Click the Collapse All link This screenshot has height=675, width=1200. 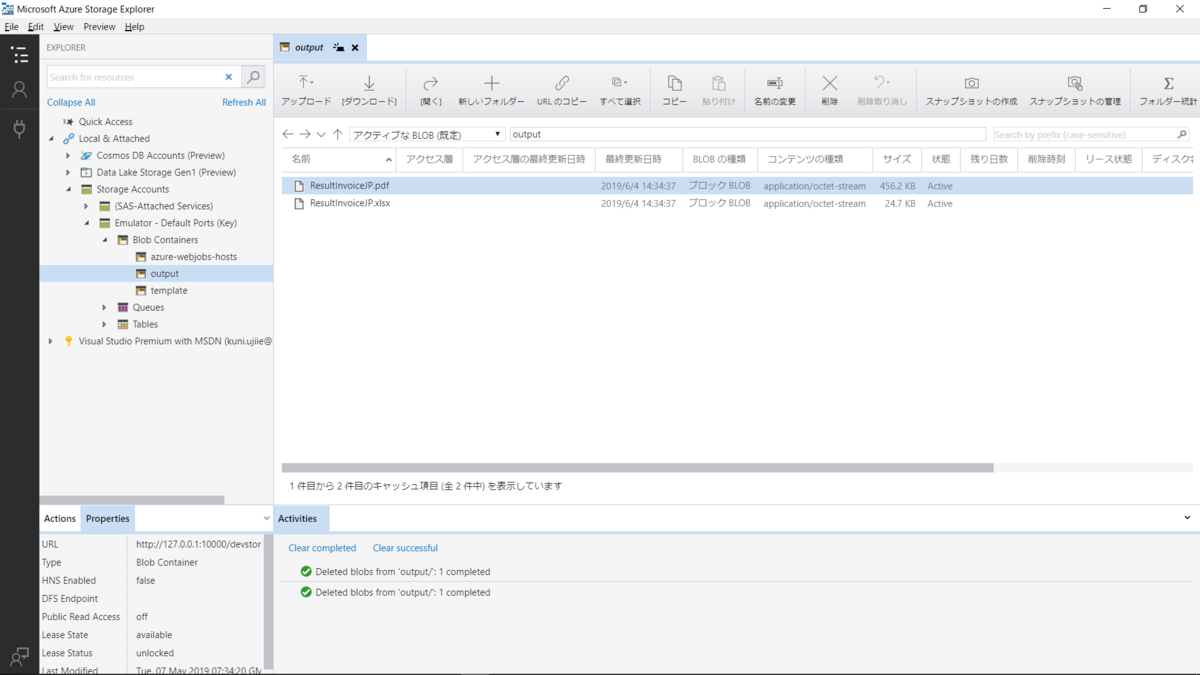[x=71, y=102]
